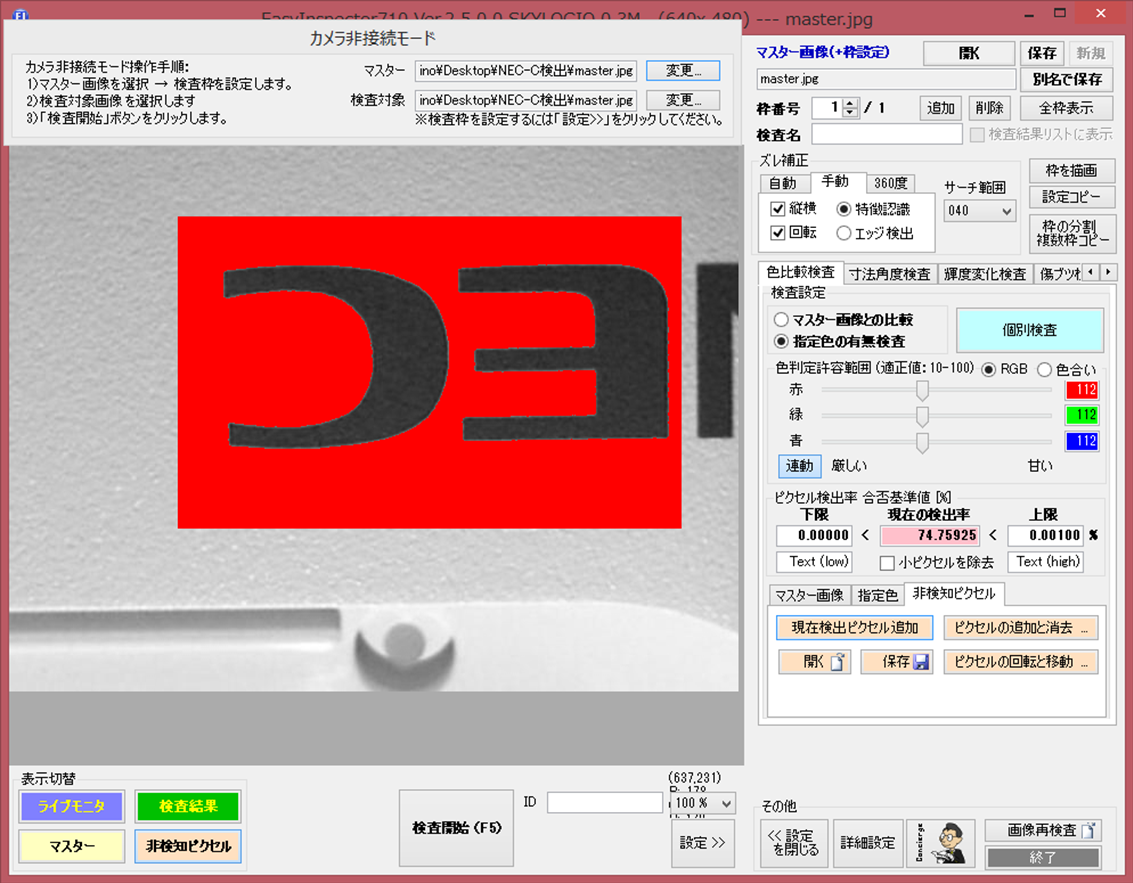Click 現在検出ピクセル追加 button

tap(855, 627)
